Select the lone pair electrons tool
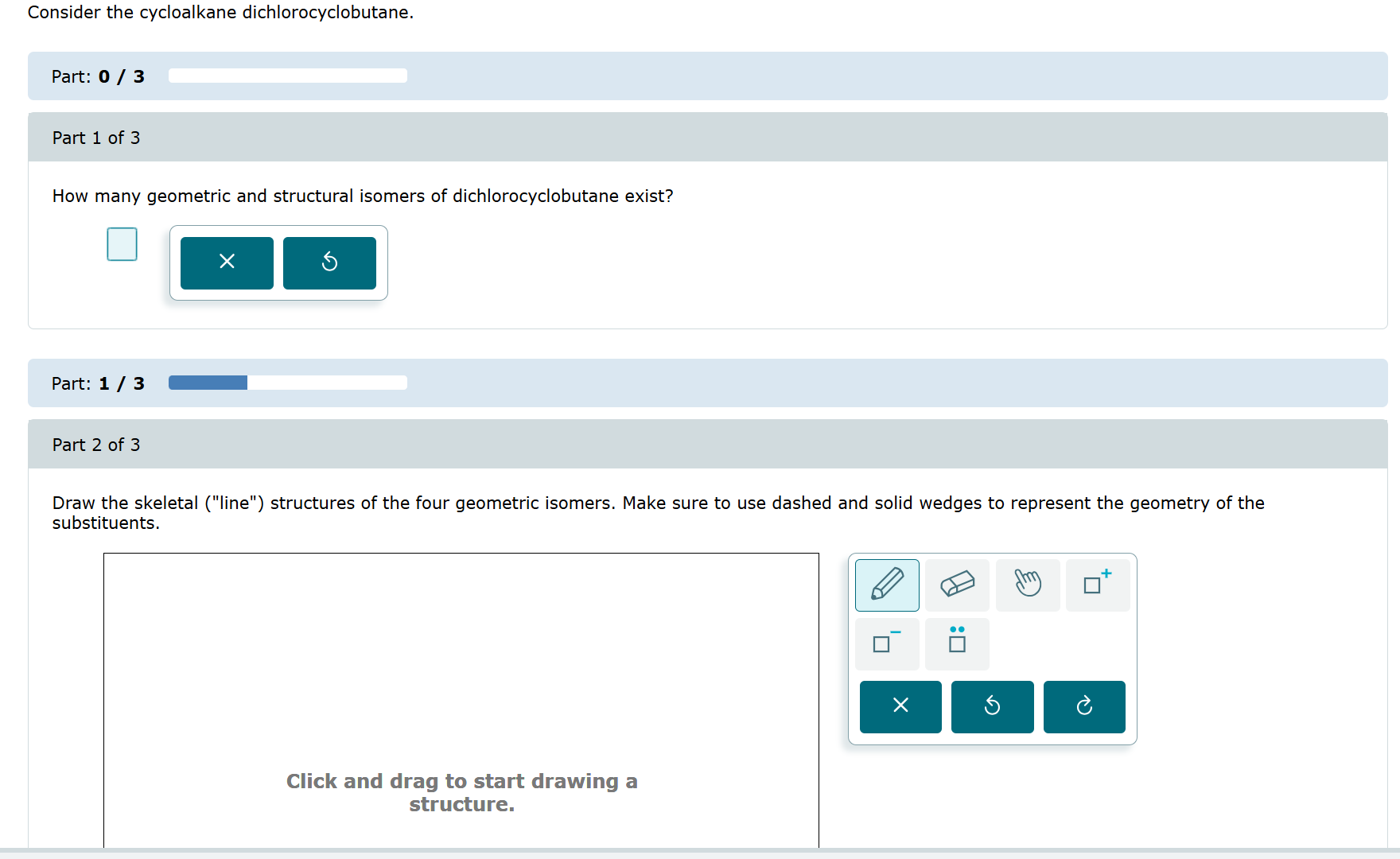This screenshot has height=859, width=1400. (x=956, y=643)
